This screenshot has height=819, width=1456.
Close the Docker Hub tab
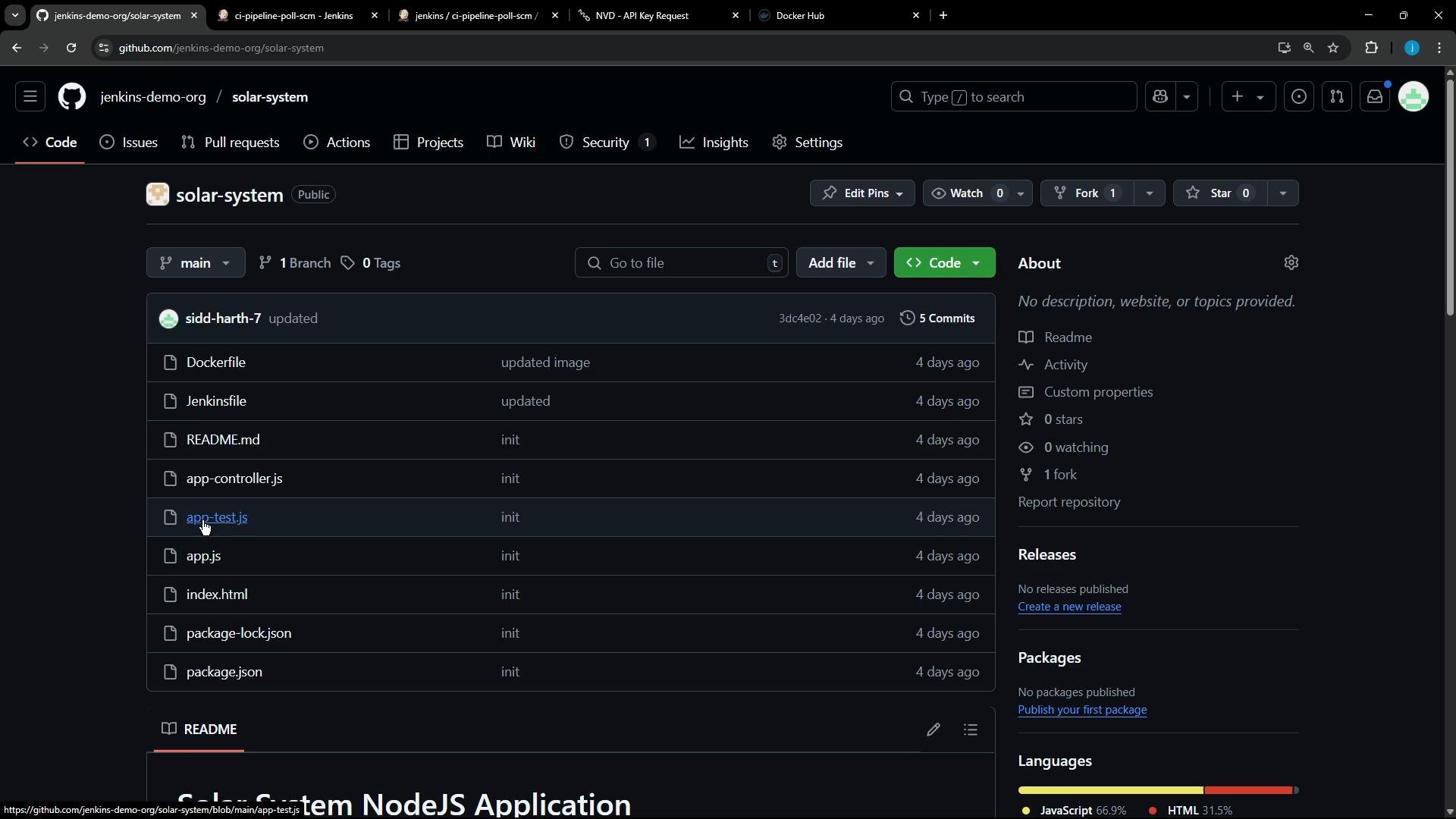point(916,15)
